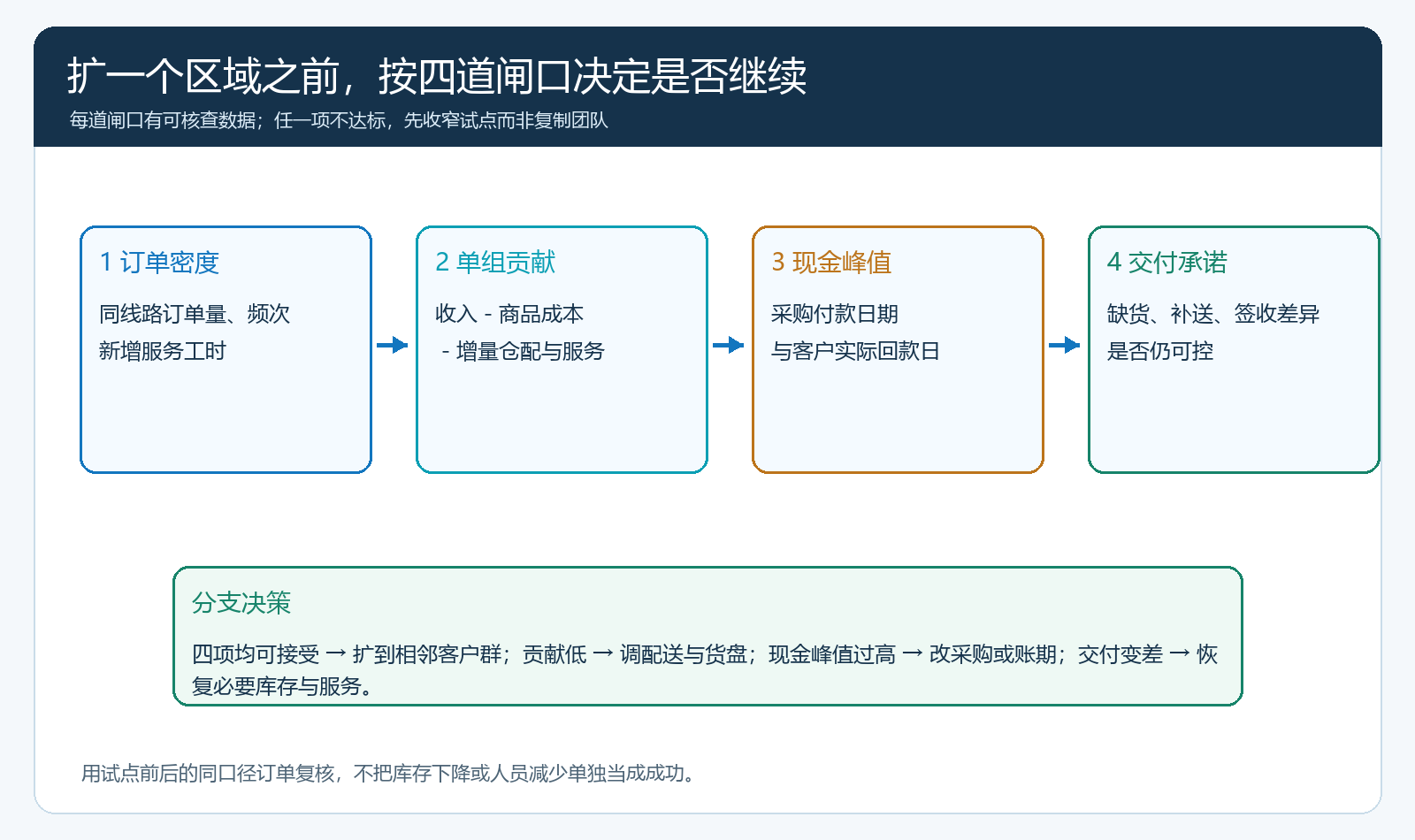The height and width of the screenshot is (840, 1415).
Task: Click the text 与客户实际回款日
Action: pos(855,351)
